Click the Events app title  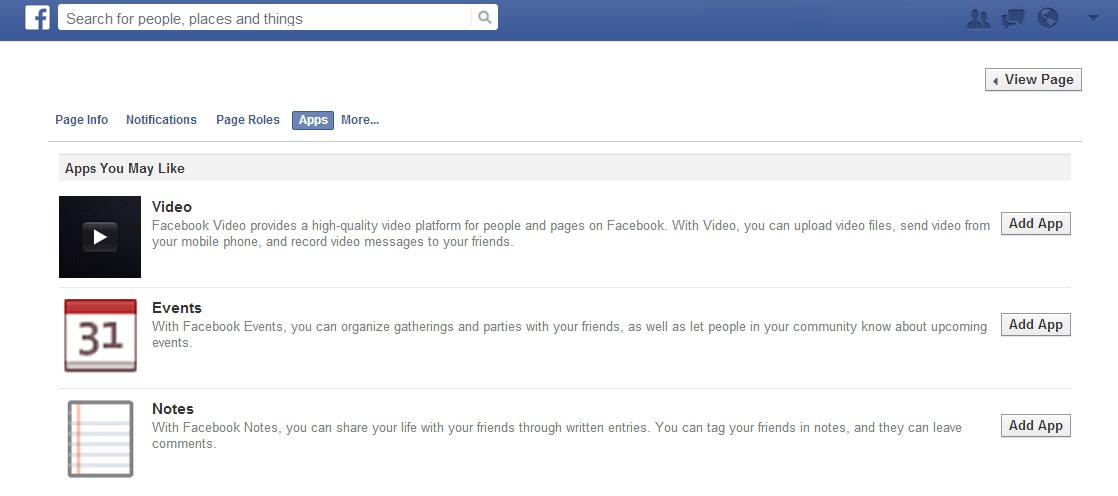point(177,308)
